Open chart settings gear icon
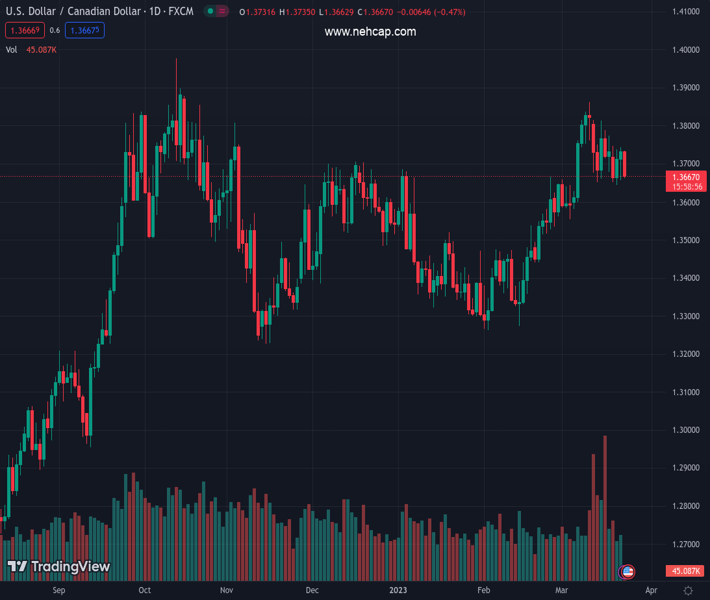Screen dimensions: 710x600 coord(688,590)
